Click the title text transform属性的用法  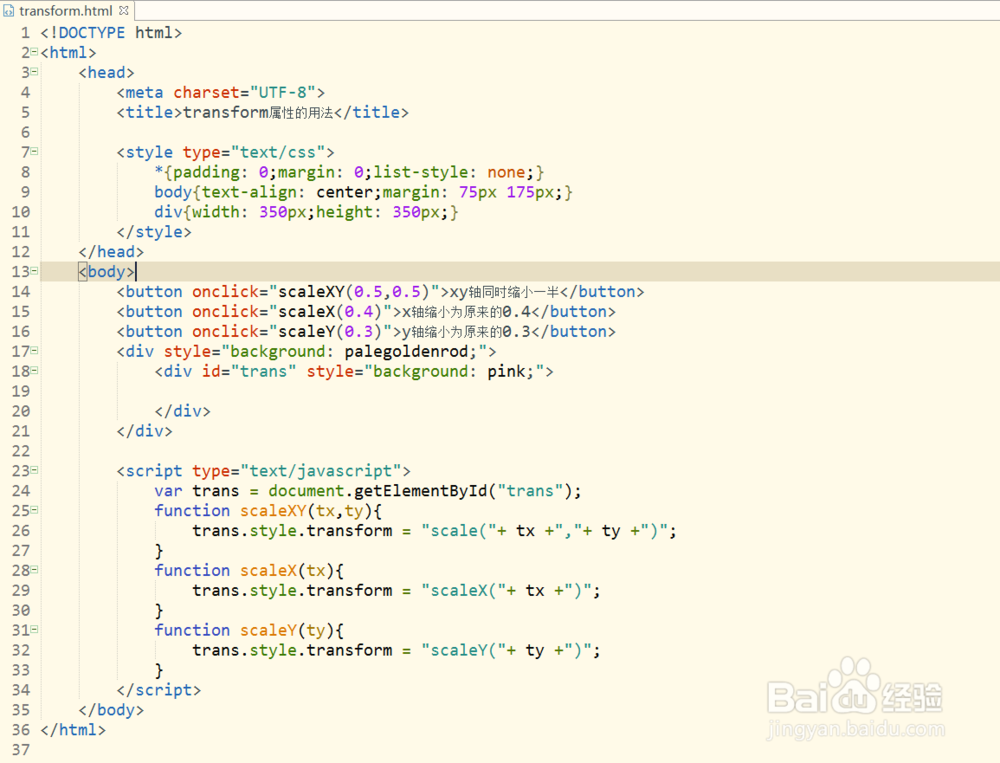click(x=258, y=112)
